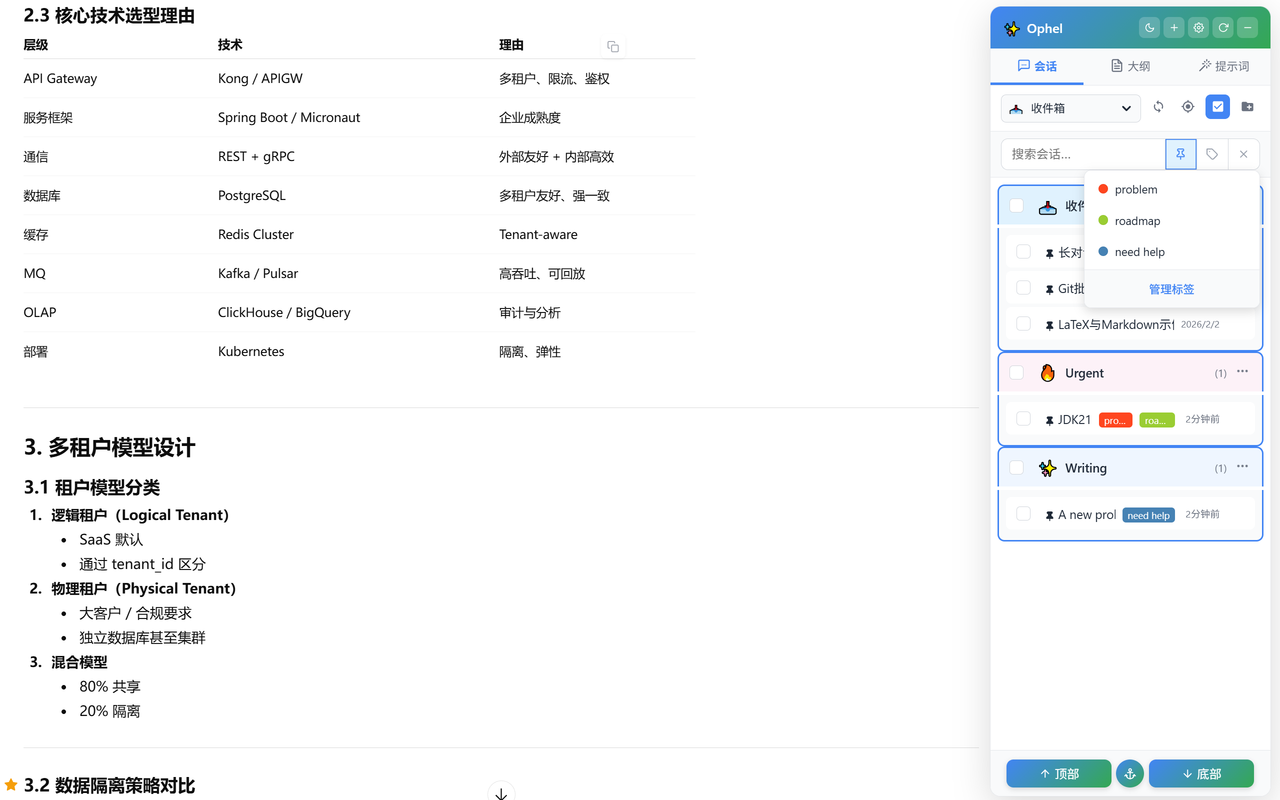This screenshot has height=800, width=1280.
Task: Click the locate target icon
Action: point(1188,107)
